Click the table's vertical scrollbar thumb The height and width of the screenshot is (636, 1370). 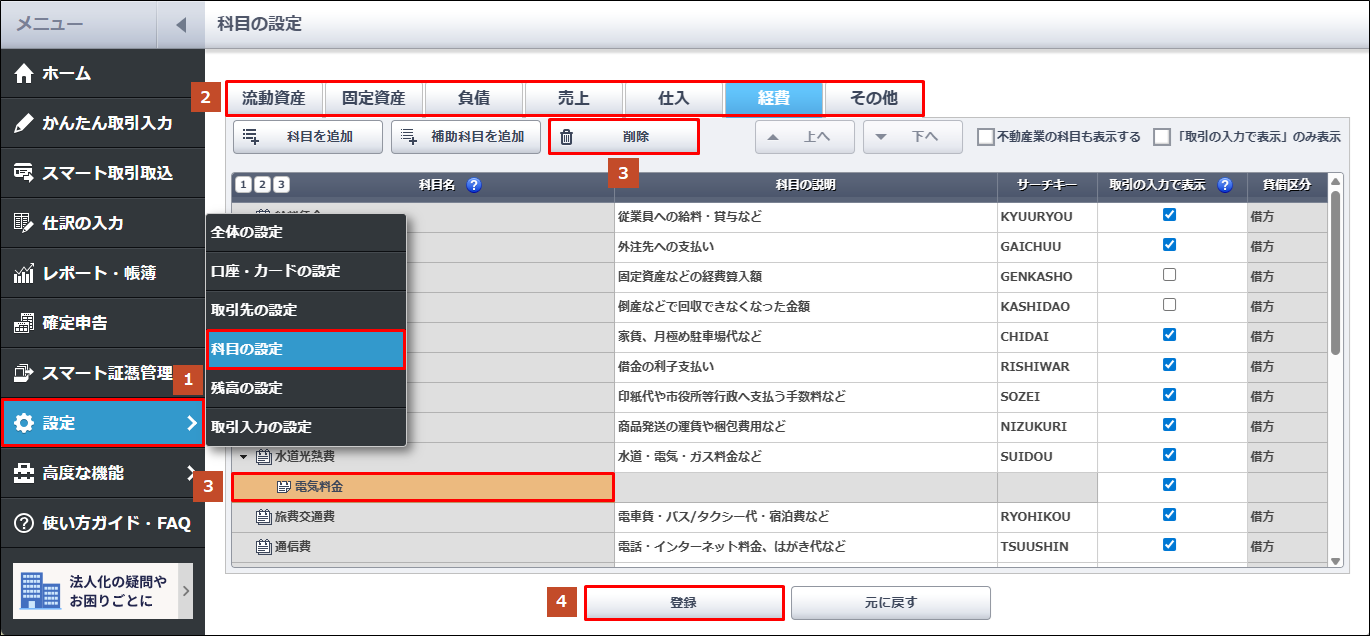click(x=1335, y=272)
